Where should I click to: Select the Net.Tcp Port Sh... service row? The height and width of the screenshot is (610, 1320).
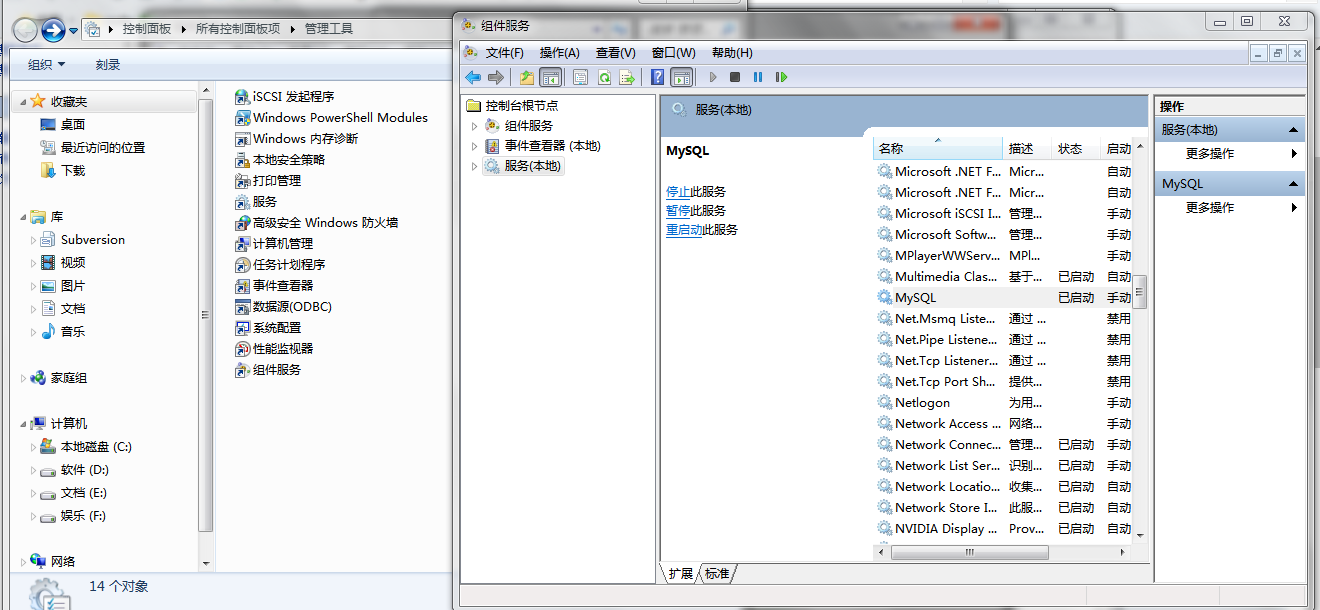click(1003, 382)
